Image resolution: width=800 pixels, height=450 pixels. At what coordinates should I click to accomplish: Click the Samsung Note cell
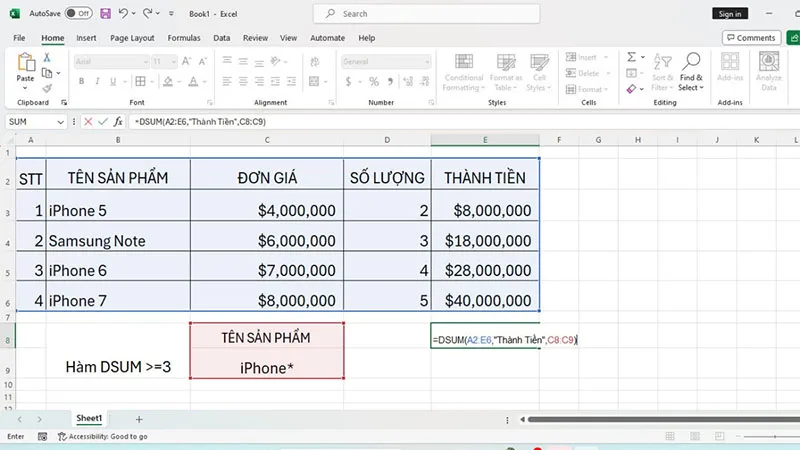click(x=118, y=236)
